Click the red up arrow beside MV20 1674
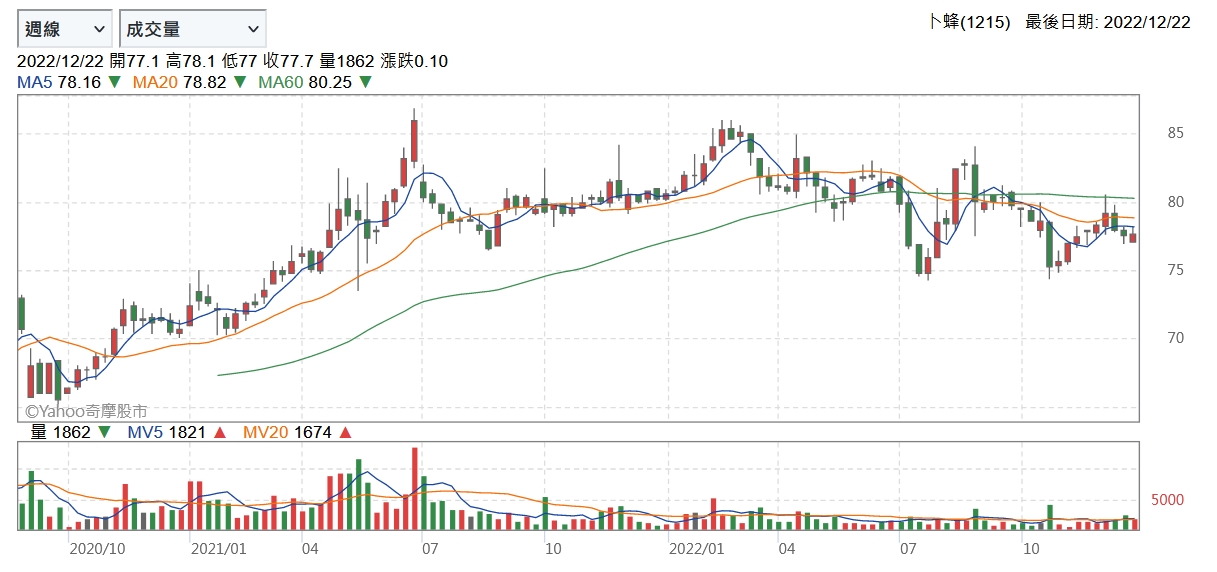The image size is (1217, 572). click(346, 433)
